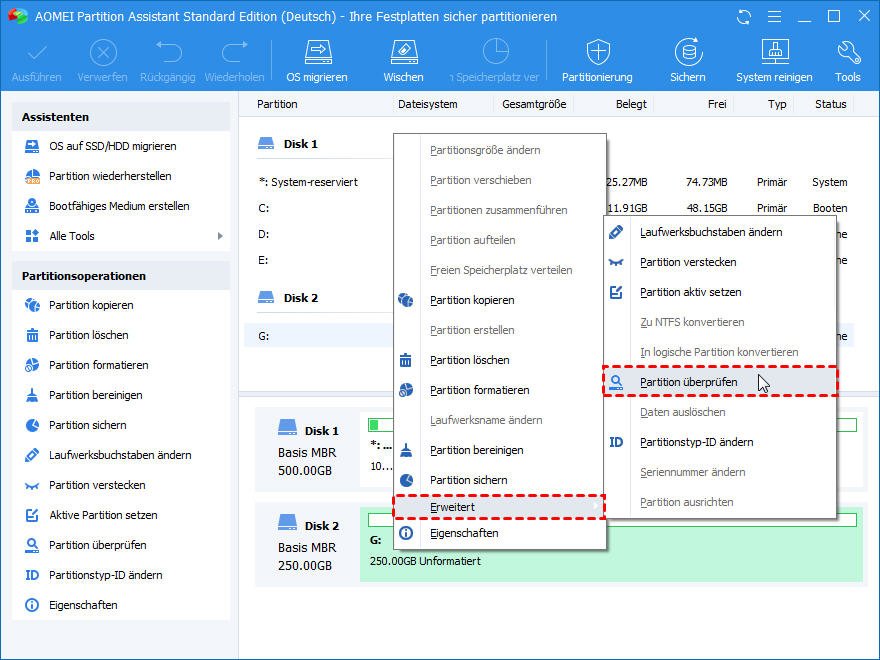
Task: Click the Wischen toolbar icon
Action: [x=404, y=54]
